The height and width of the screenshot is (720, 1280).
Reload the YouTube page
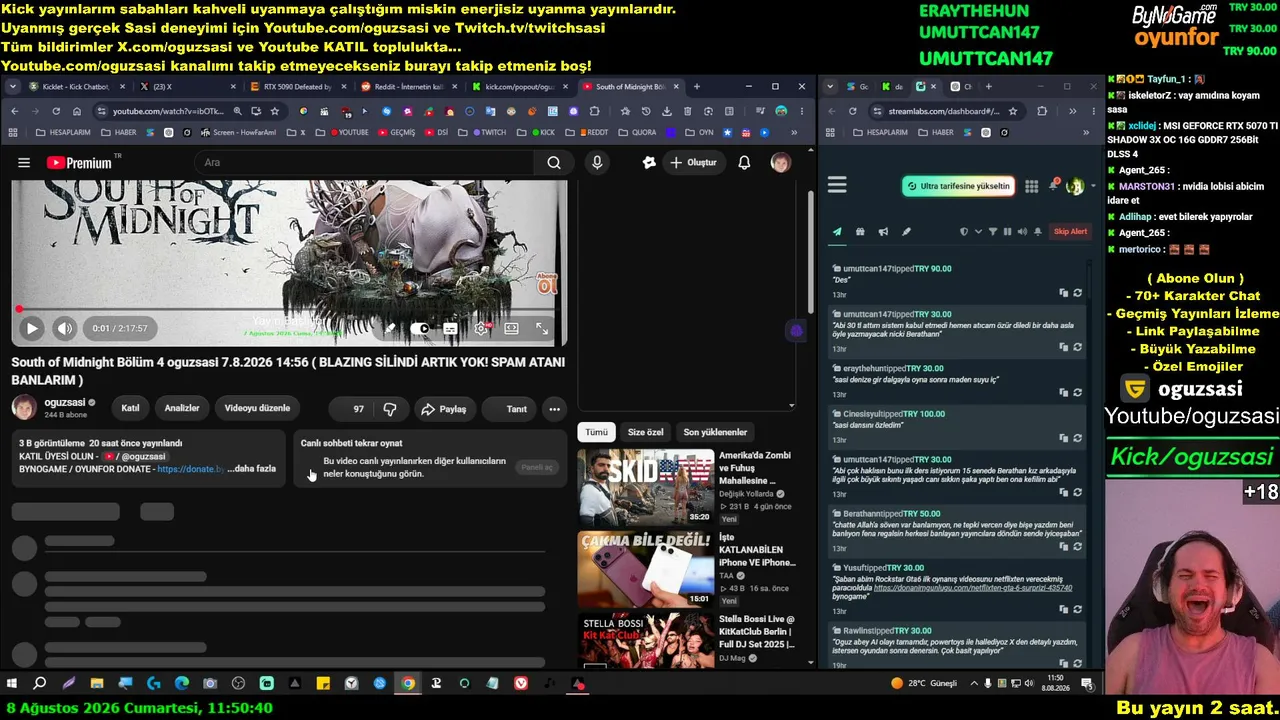(x=56, y=111)
